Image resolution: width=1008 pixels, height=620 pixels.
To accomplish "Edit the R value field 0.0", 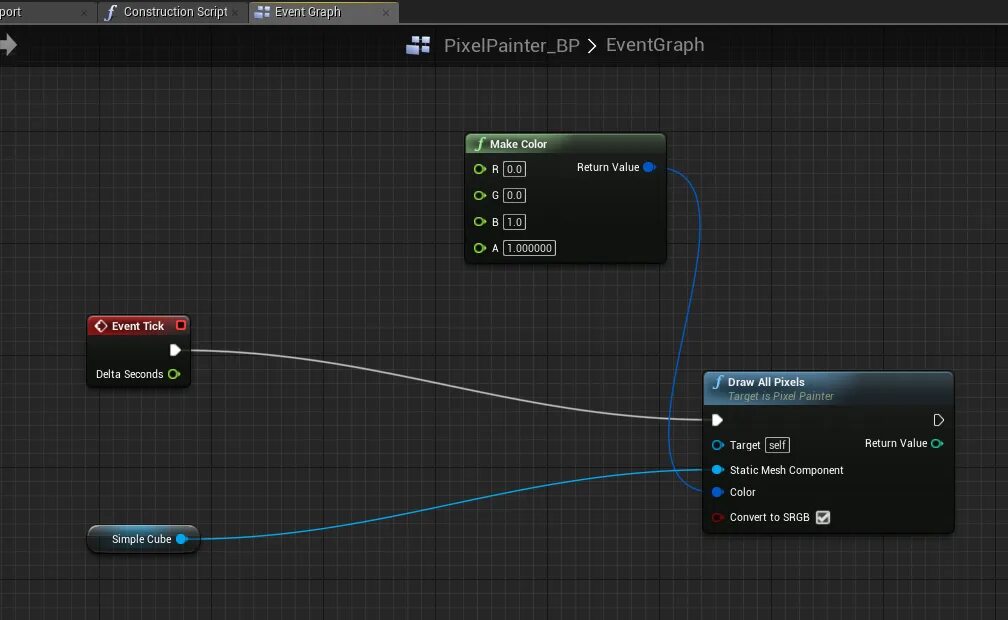I will [x=514, y=169].
